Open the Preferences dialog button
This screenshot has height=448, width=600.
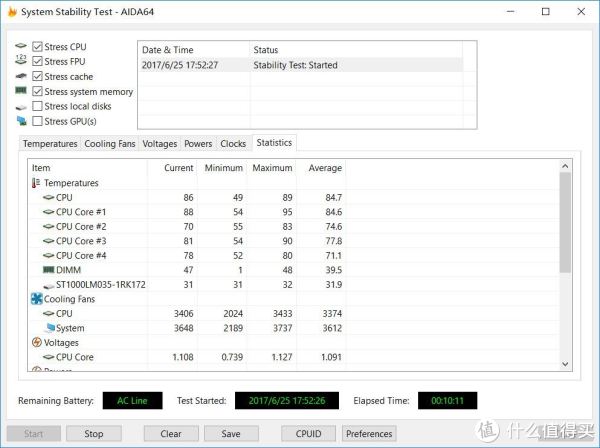coord(369,433)
